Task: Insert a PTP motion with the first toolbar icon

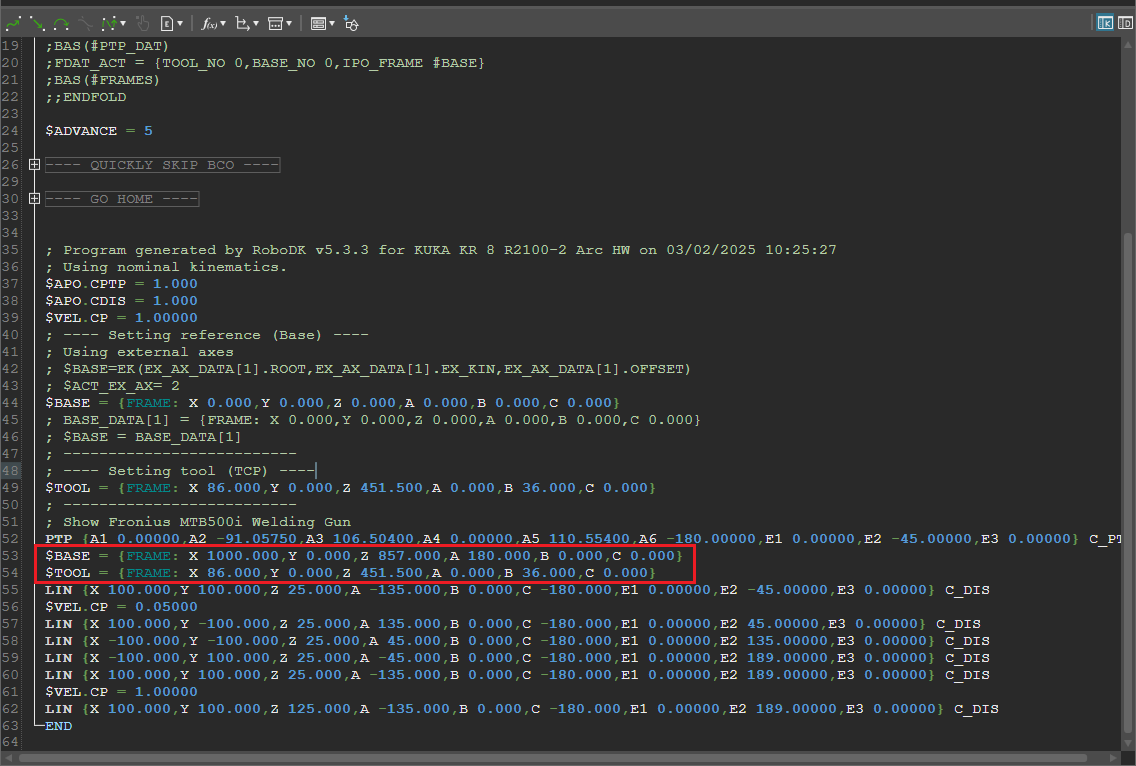Action: tap(14, 22)
